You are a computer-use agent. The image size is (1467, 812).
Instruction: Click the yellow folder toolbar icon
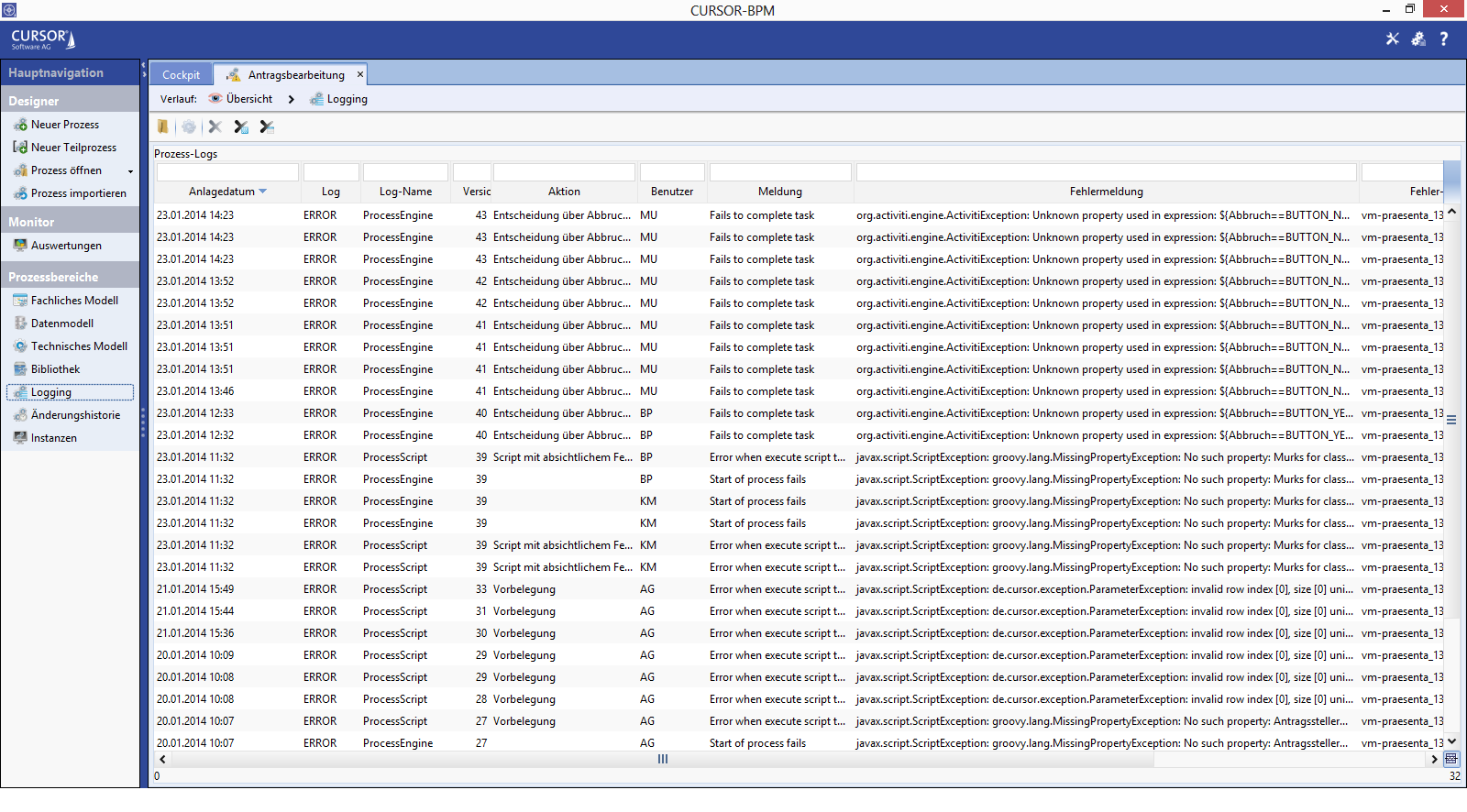click(x=163, y=126)
